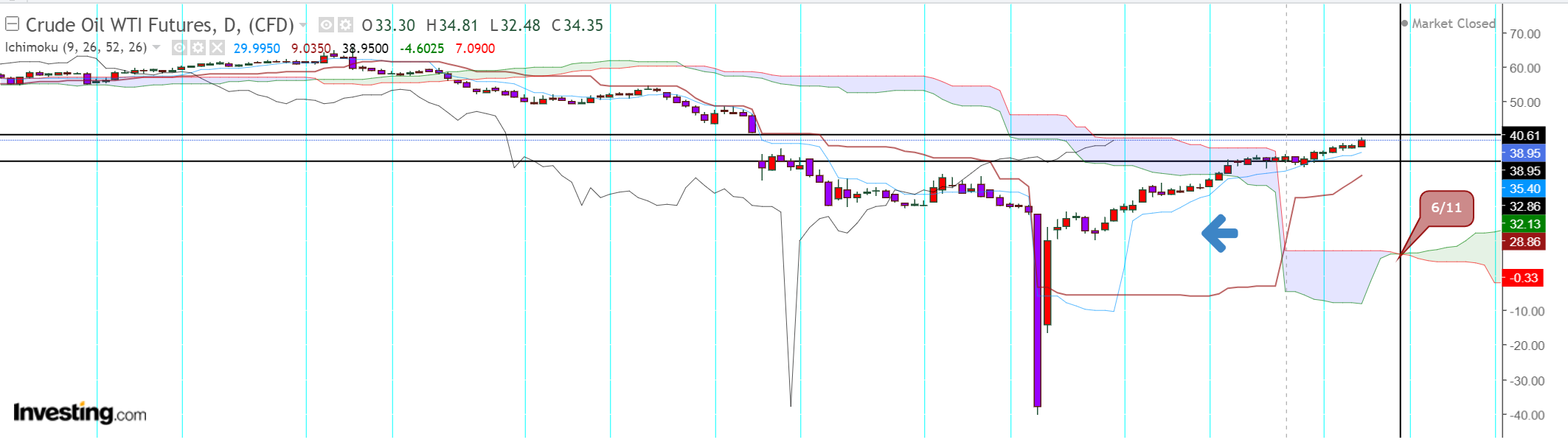Click the open price O 33.30
This screenshot has width=1568, height=448.
coord(389,26)
